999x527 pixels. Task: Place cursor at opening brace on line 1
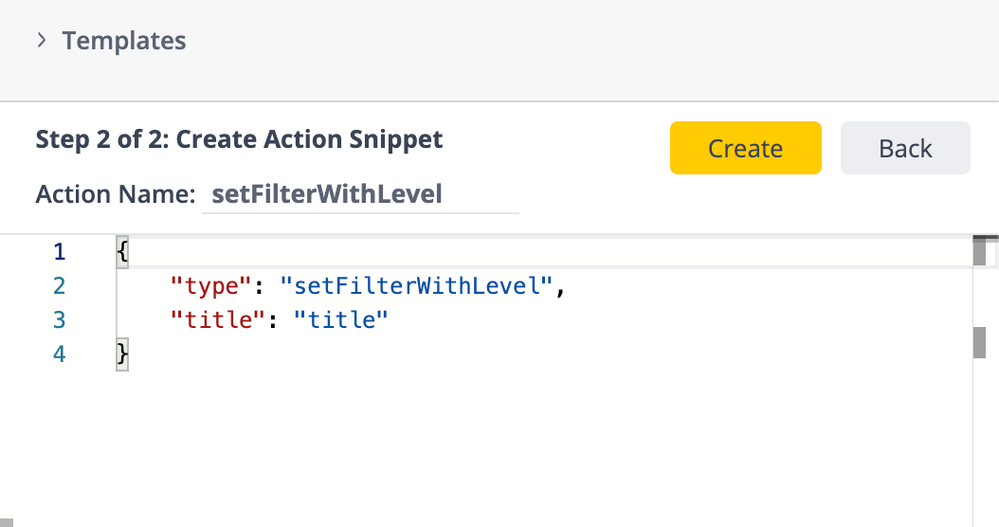pos(123,251)
